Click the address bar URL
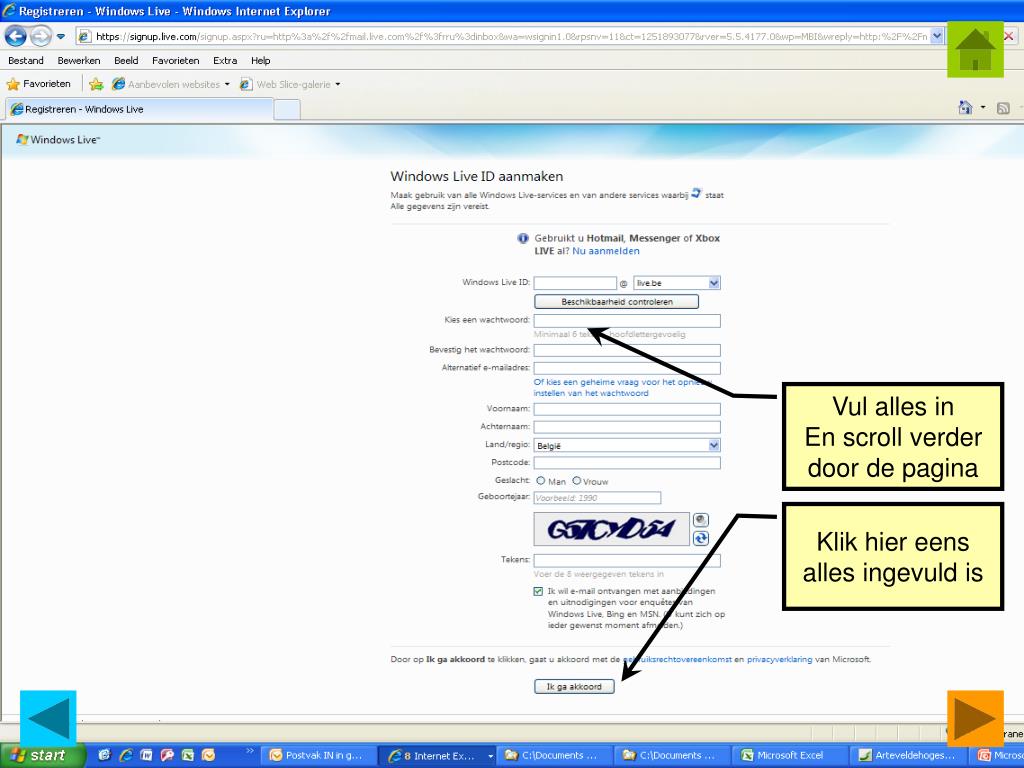 [x=511, y=37]
